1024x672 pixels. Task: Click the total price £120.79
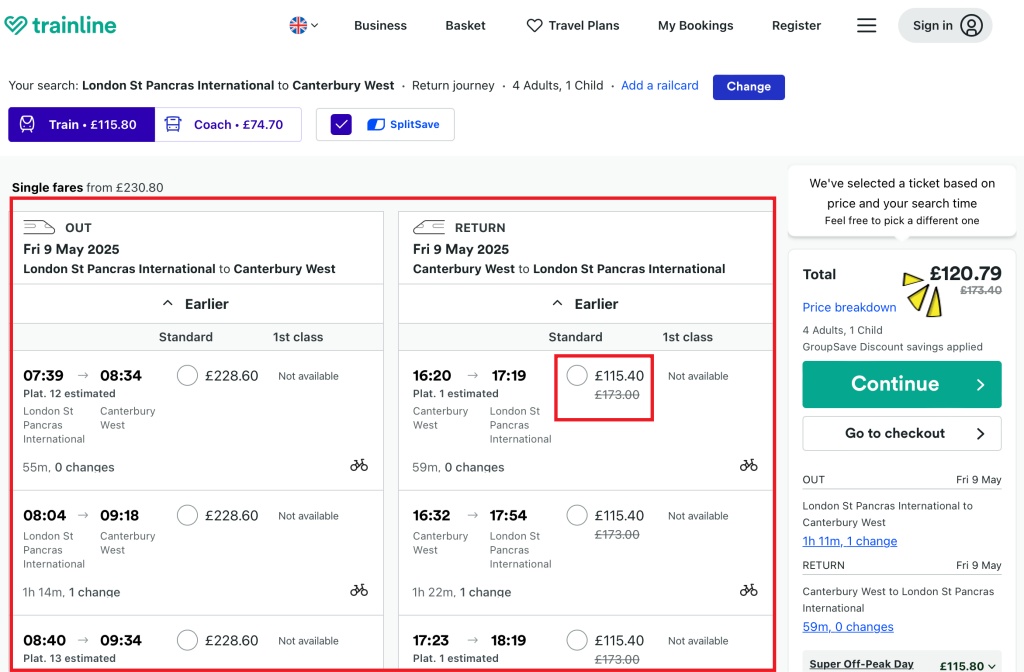tap(965, 273)
